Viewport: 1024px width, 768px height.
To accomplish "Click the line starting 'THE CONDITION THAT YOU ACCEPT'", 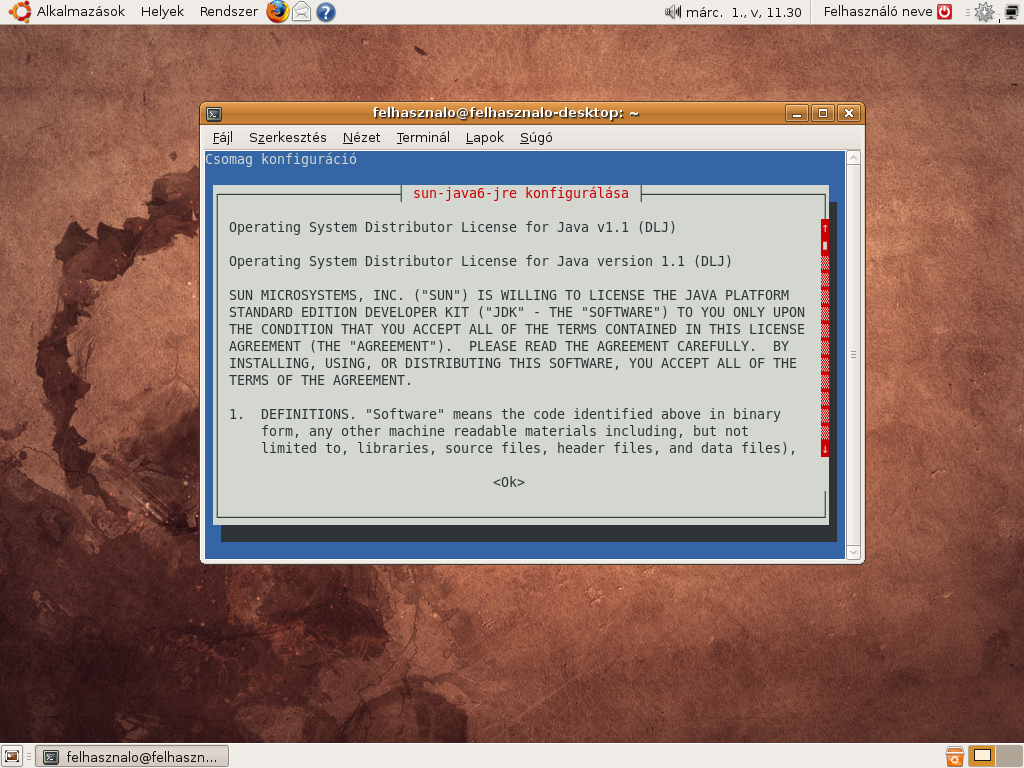I will [517, 329].
